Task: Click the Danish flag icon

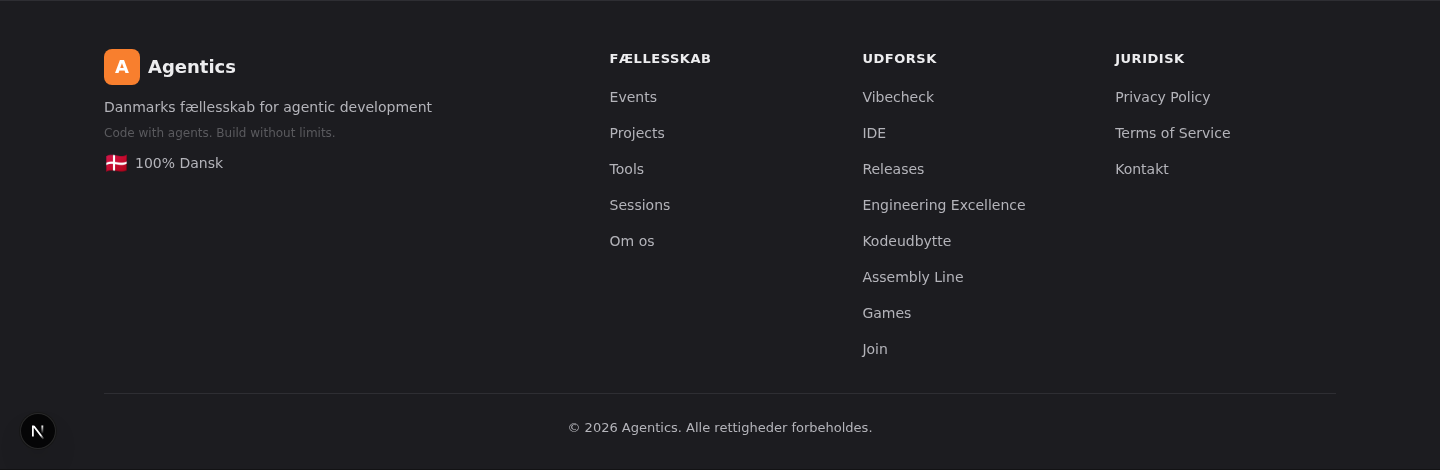Action: click(116, 163)
